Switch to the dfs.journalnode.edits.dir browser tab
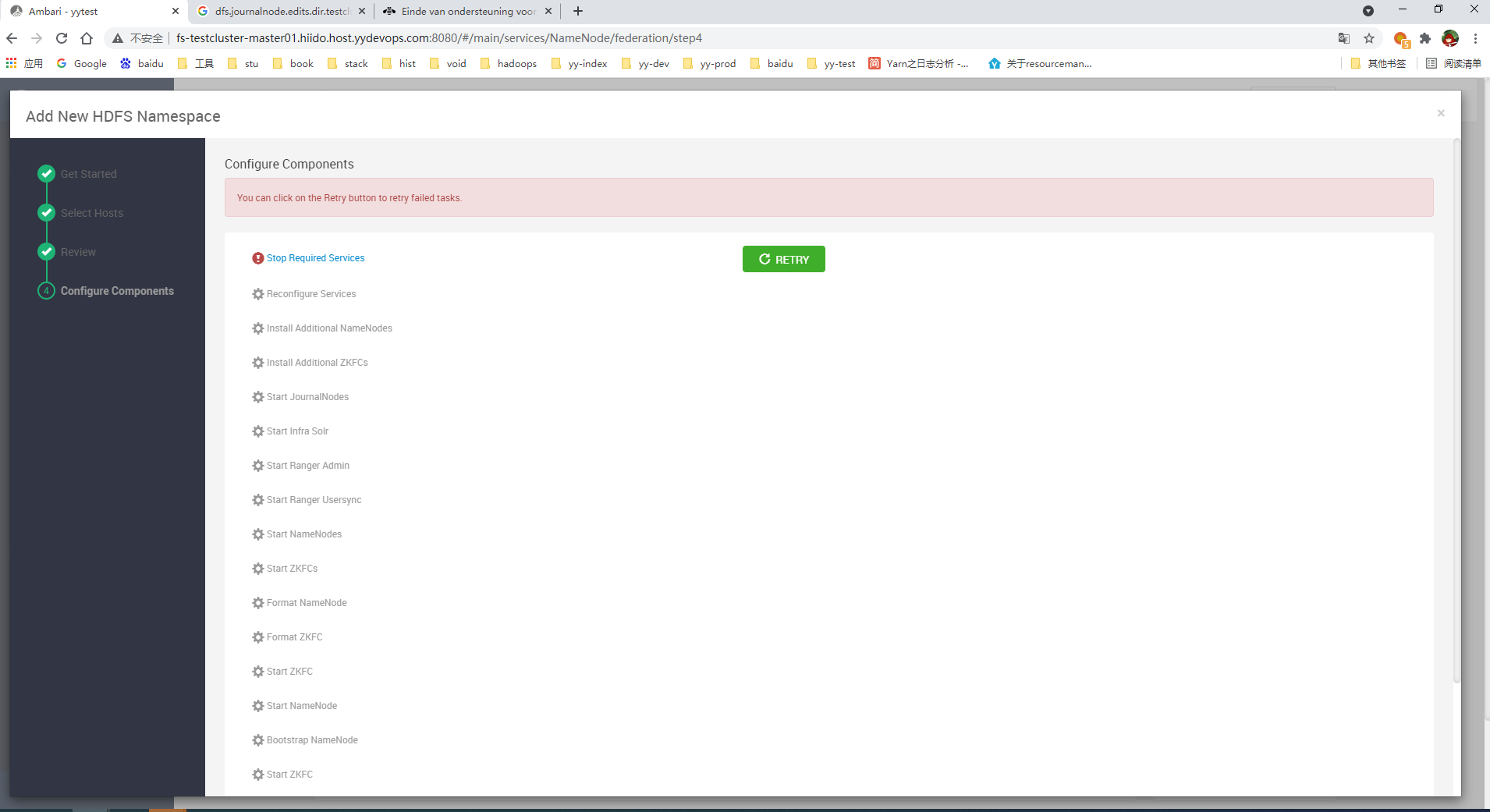 point(282,11)
